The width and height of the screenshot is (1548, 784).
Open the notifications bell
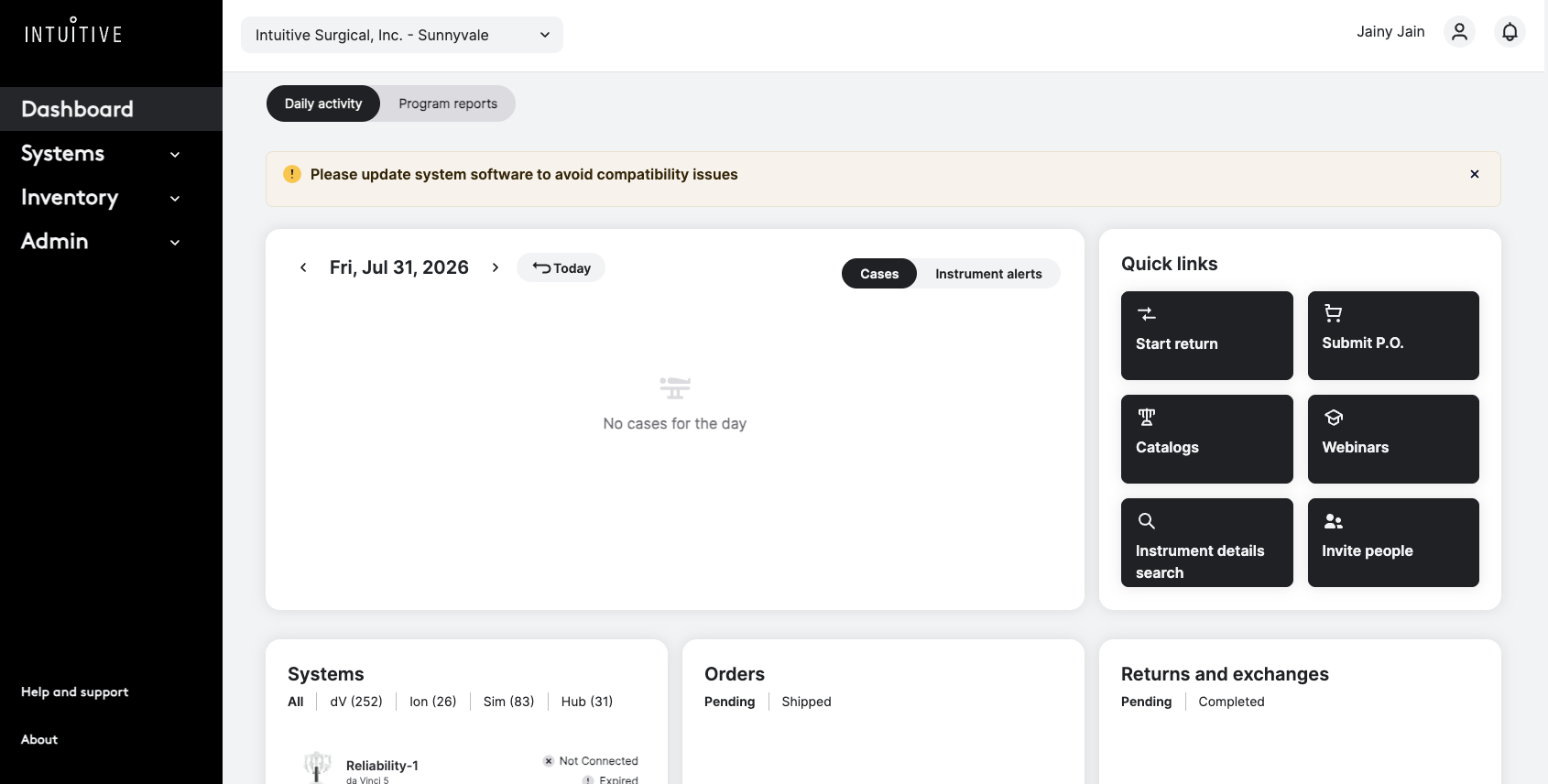point(1510,32)
